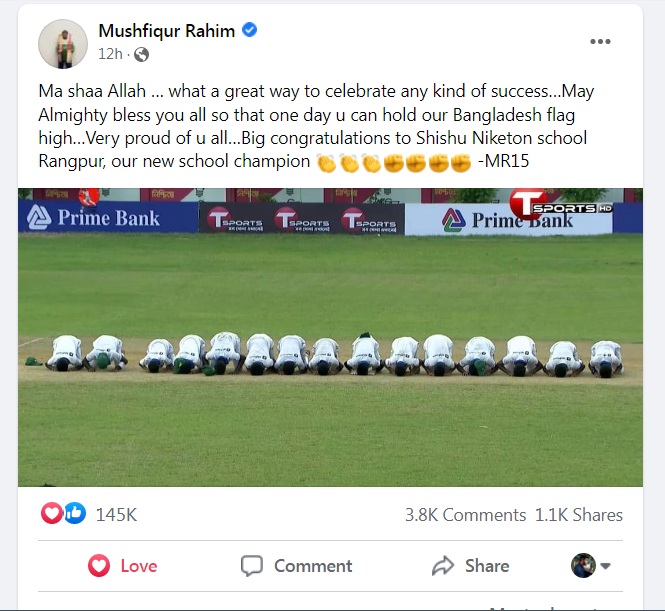This screenshot has width=665, height=611.
Task: Click the small commenting profile avatar
Action: click(583, 566)
